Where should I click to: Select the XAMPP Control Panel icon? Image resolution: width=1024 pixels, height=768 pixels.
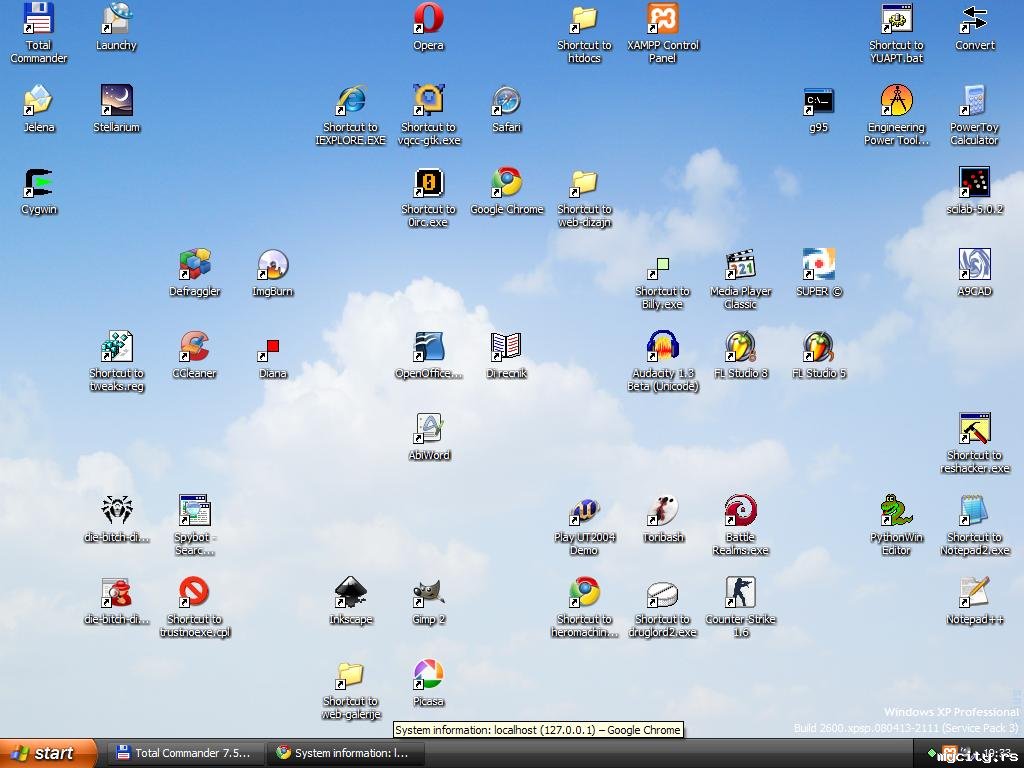(x=662, y=19)
